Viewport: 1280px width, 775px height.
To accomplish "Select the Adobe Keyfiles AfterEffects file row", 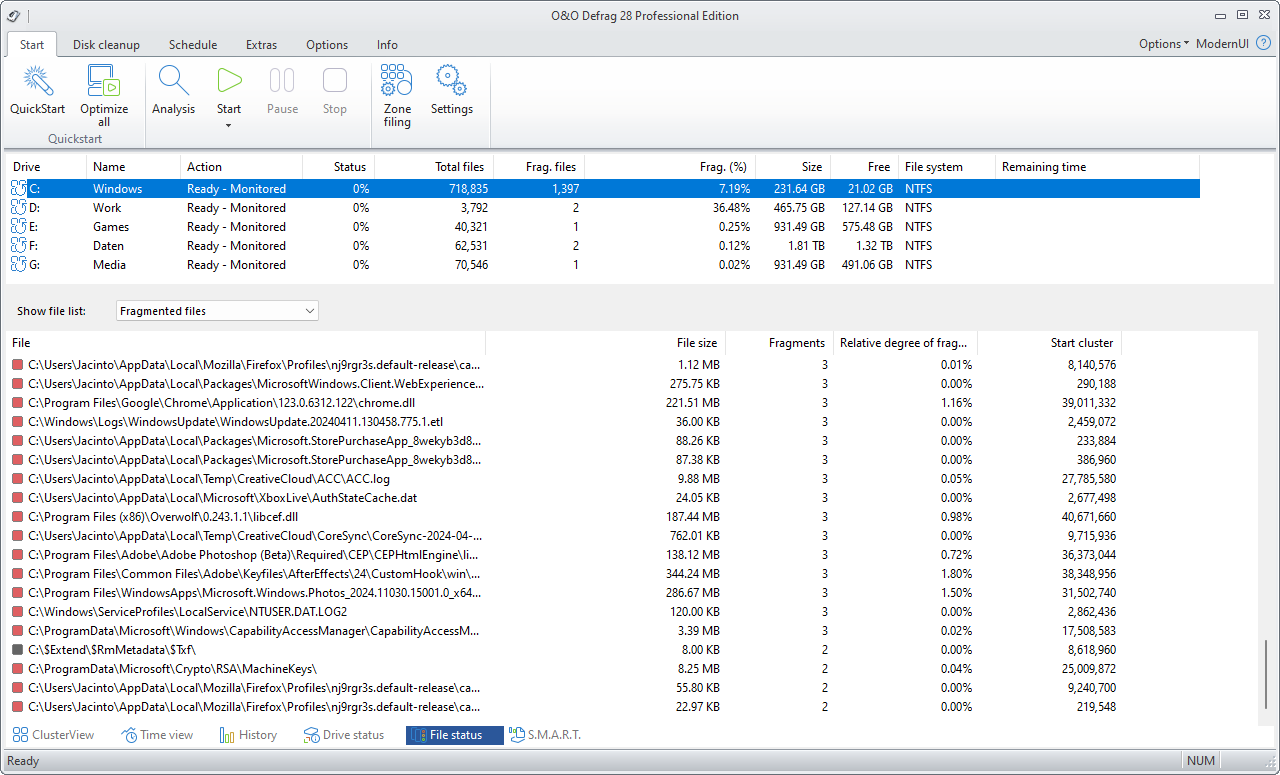I will (565, 574).
